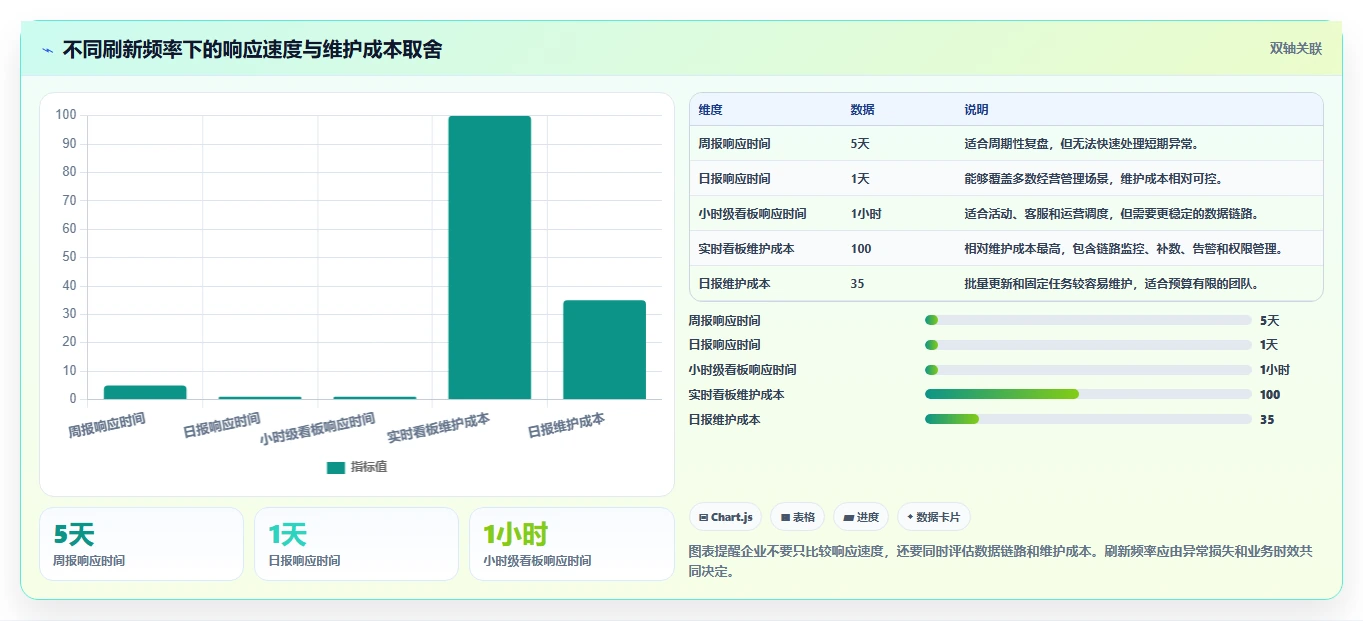
Task: Click the icon in the 进度 chip
Action: [x=849, y=517]
